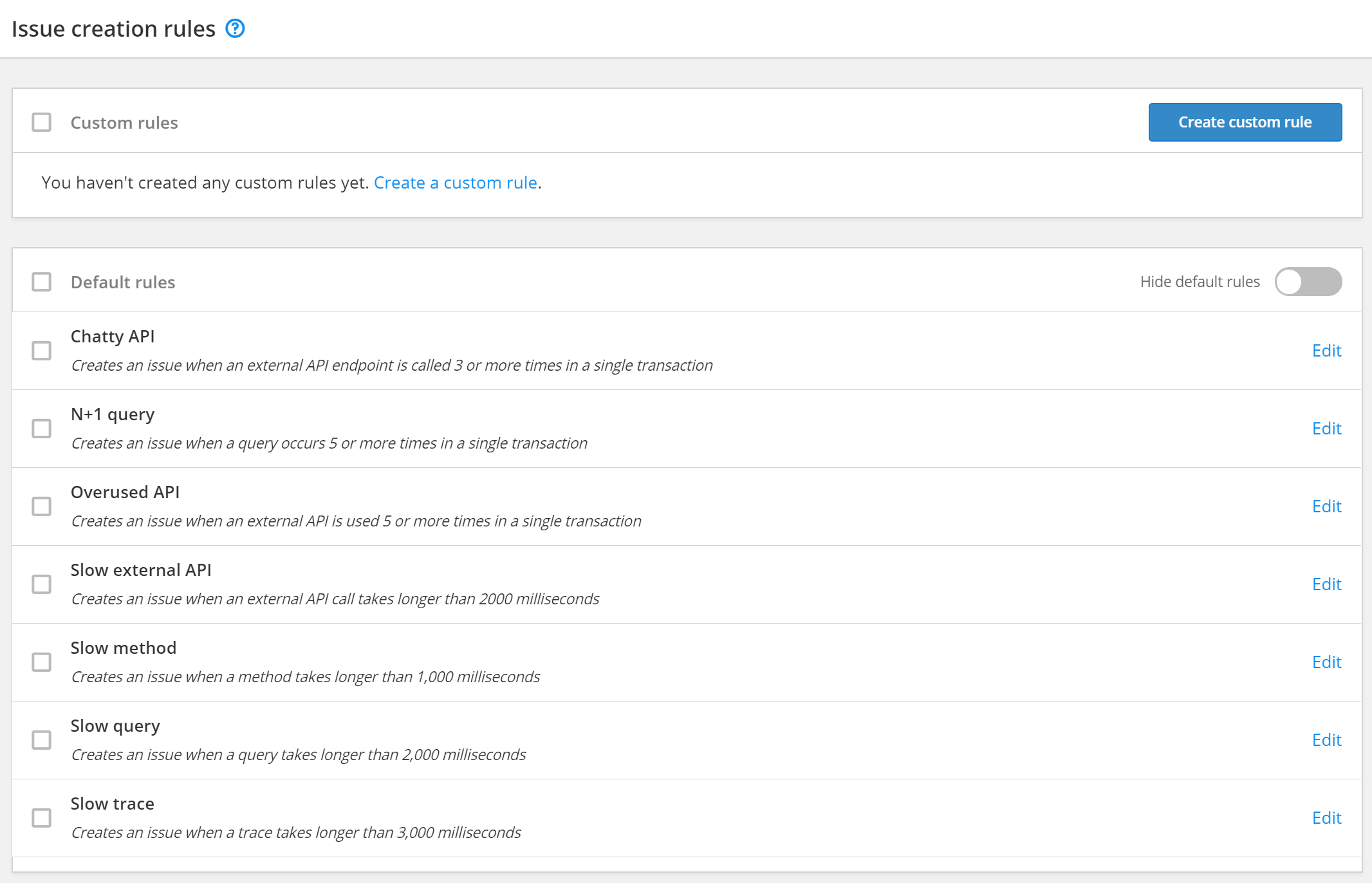
Task: Edit the Slow method rule
Action: (1326, 662)
